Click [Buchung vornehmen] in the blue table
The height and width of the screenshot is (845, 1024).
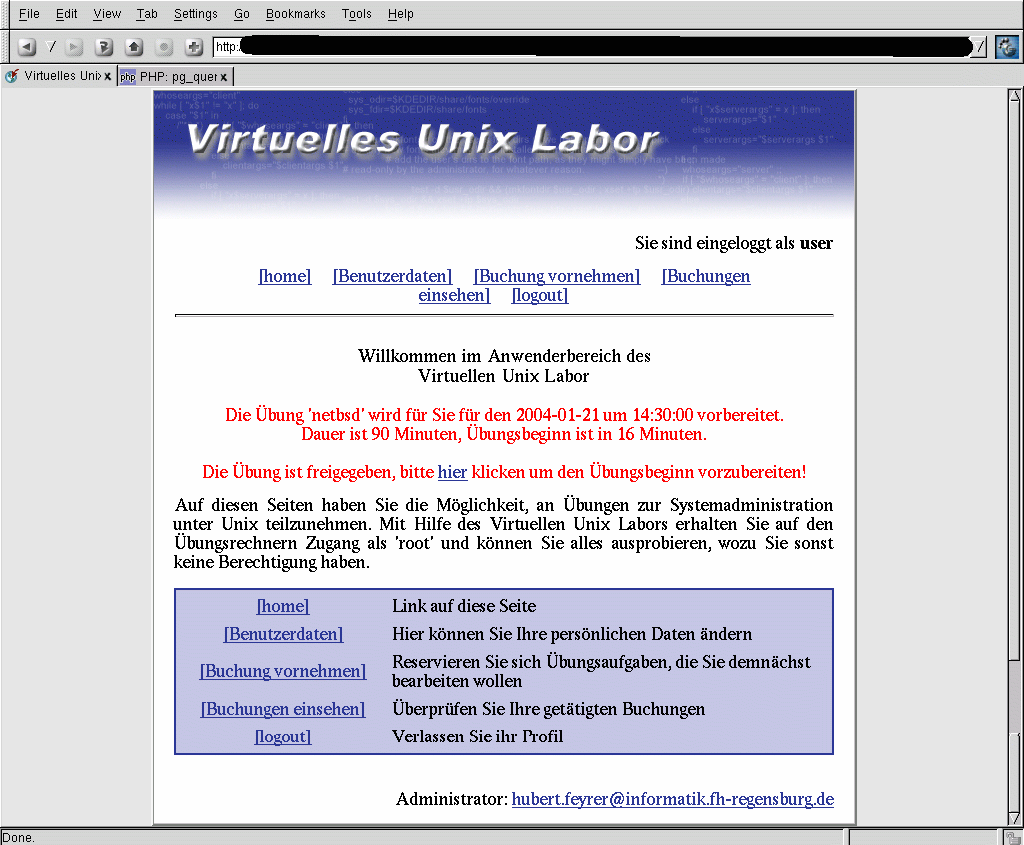pos(283,671)
